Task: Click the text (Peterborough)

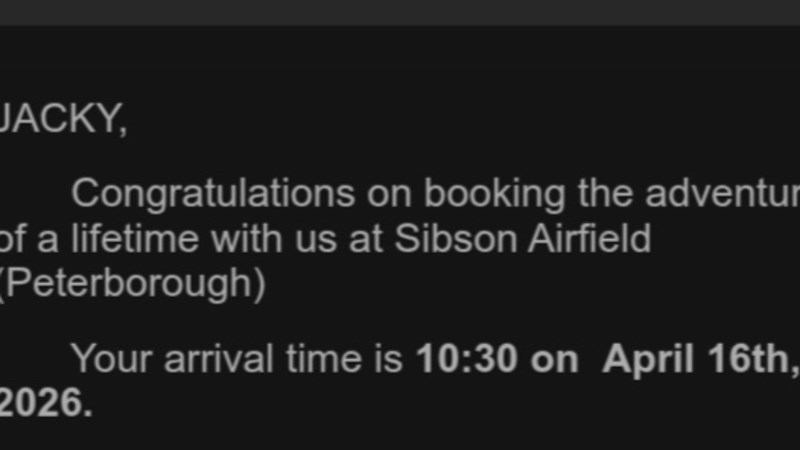Action: point(130,286)
